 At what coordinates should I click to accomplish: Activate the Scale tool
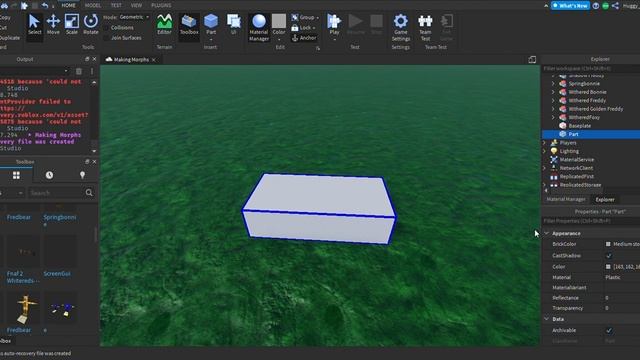click(72, 24)
